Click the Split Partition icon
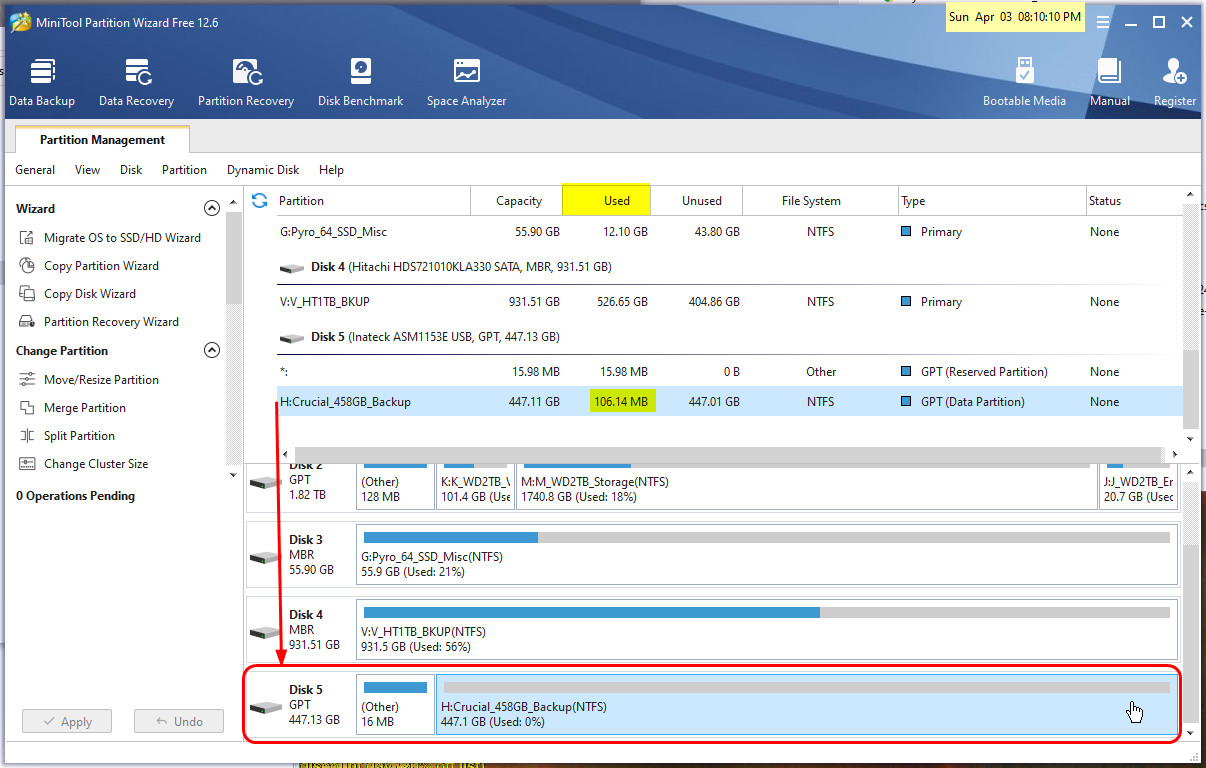 (26, 436)
